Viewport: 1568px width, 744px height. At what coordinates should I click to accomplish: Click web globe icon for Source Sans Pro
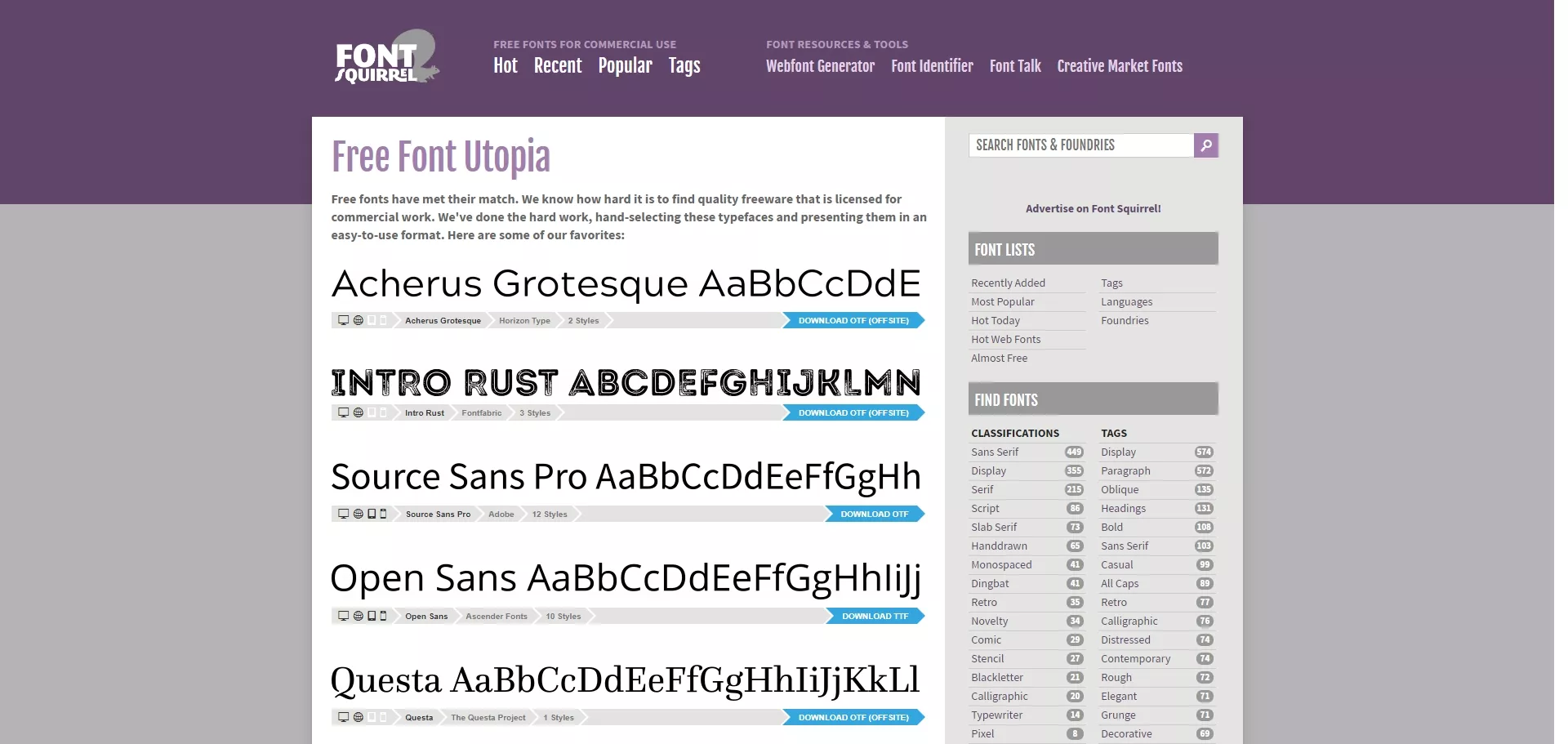click(x=358, y=514)
